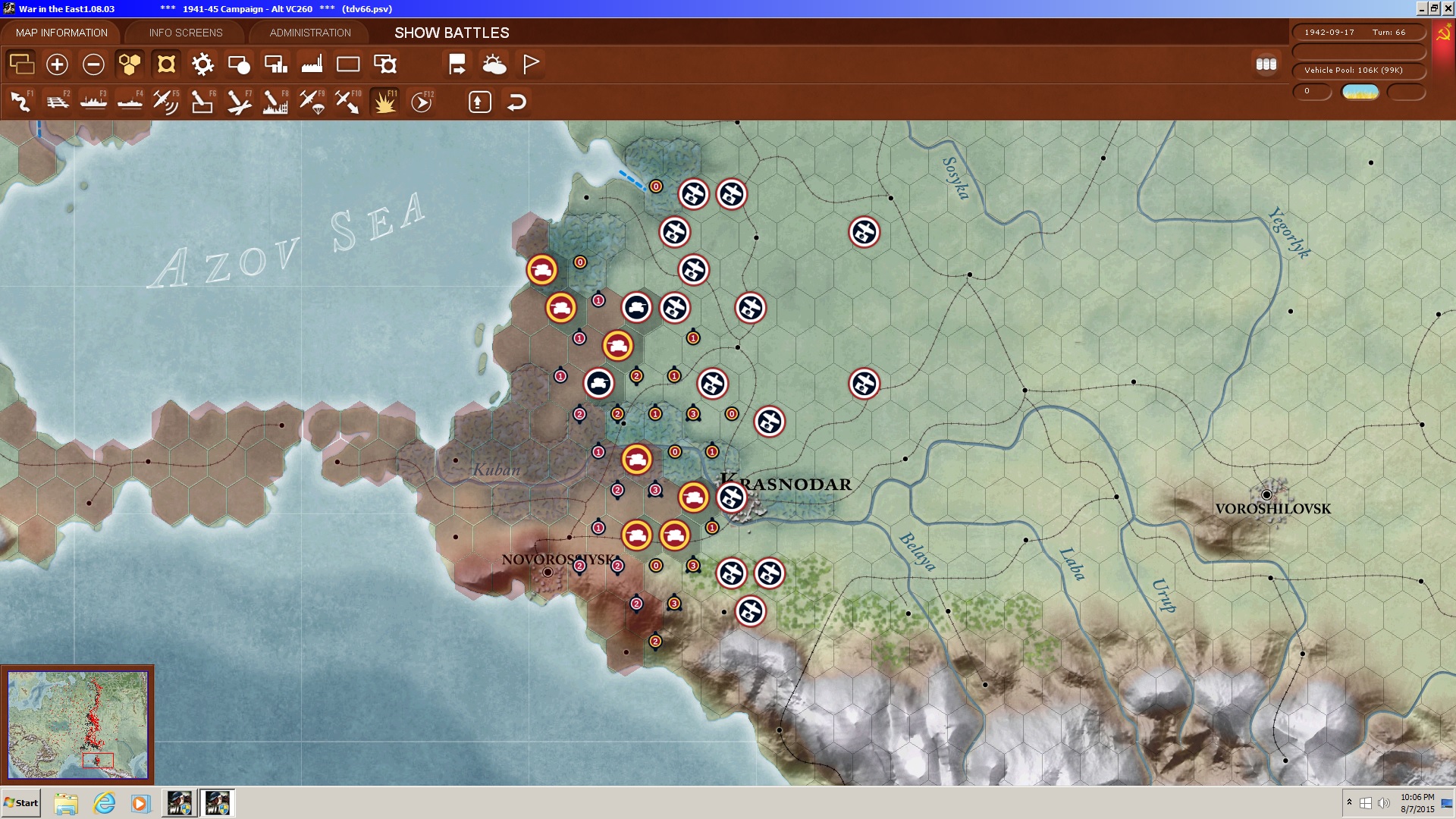Image resolution: width=1456 pixels, height=819 pixels.
Task: Select northernmost yellow tank battle marker
Action: click(542, 270)
